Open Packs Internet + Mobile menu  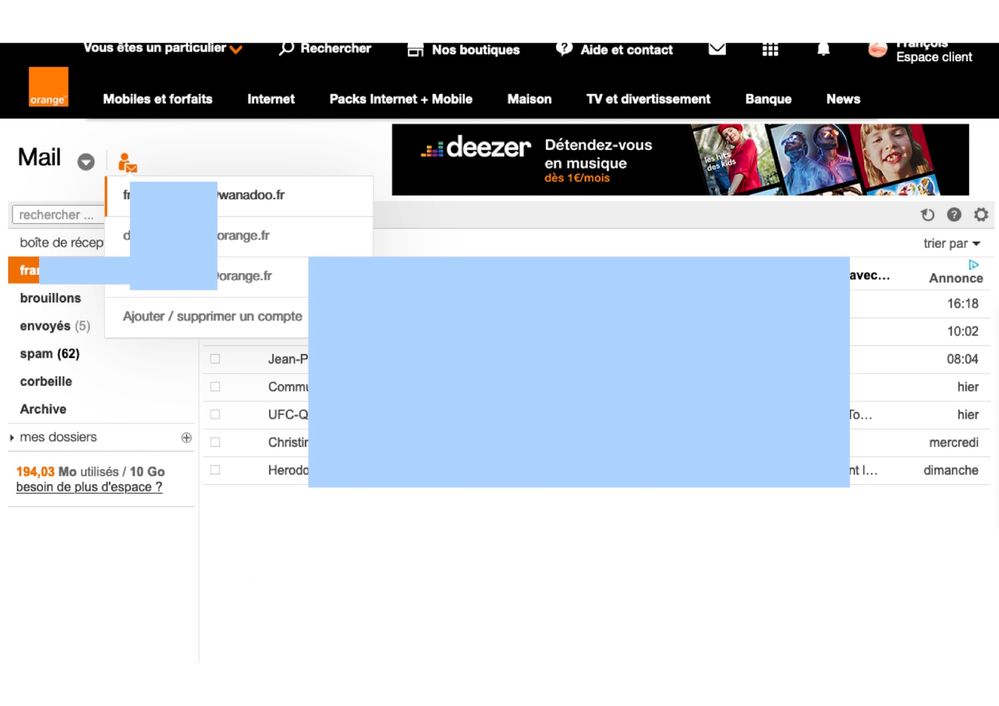(401, 99)
